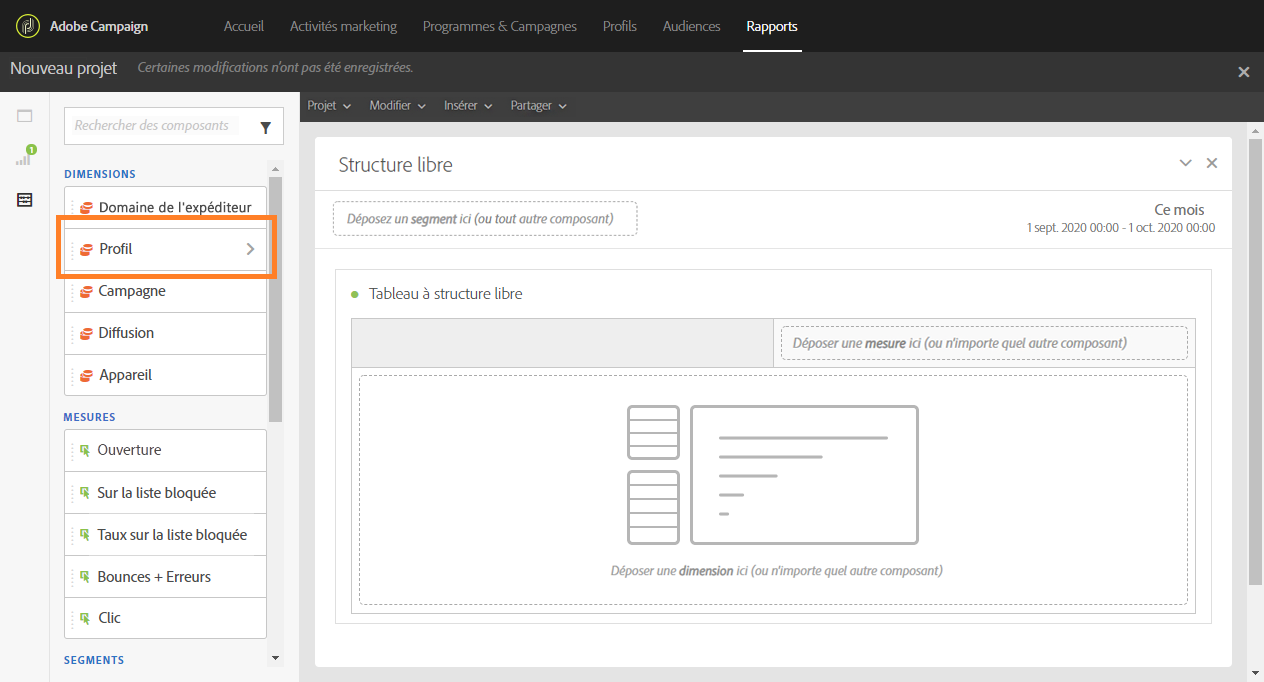Click the Ce mois date range

1179,210
